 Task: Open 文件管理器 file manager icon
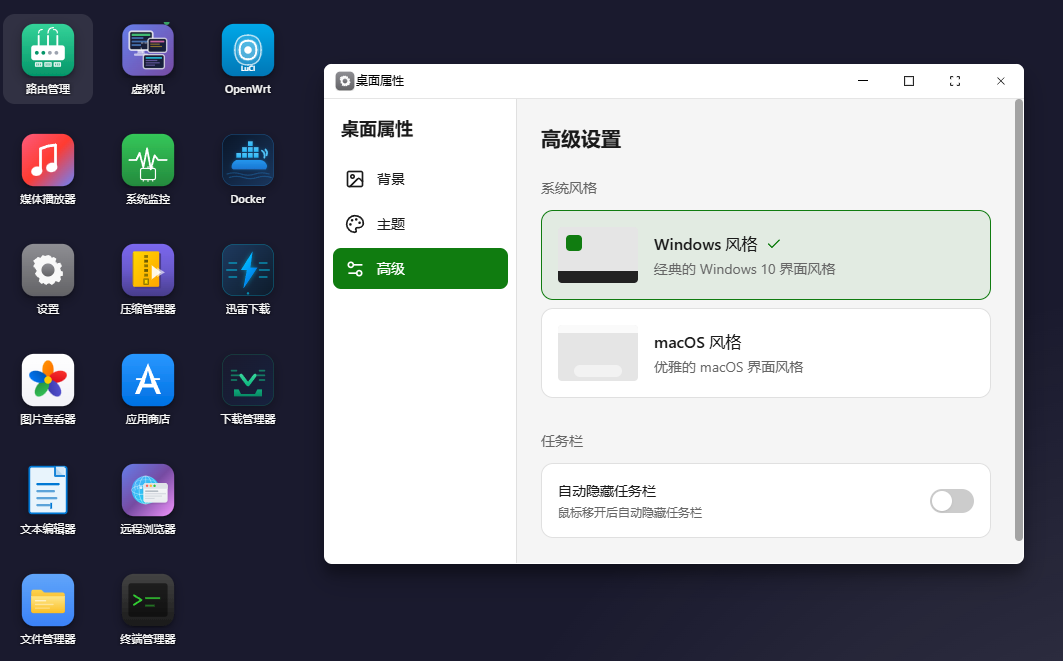[x=48, y=600]
